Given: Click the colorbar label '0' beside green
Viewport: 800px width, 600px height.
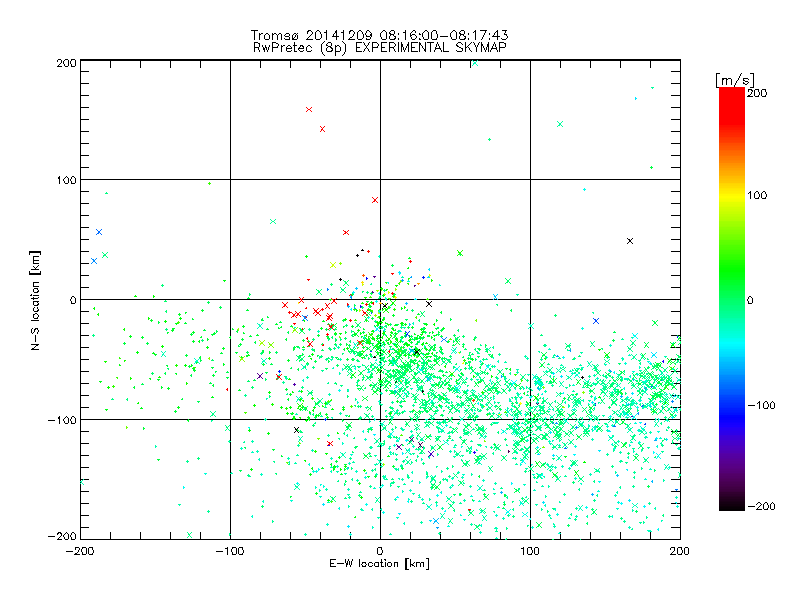Looking at the screenshot, I should [750, 301].
